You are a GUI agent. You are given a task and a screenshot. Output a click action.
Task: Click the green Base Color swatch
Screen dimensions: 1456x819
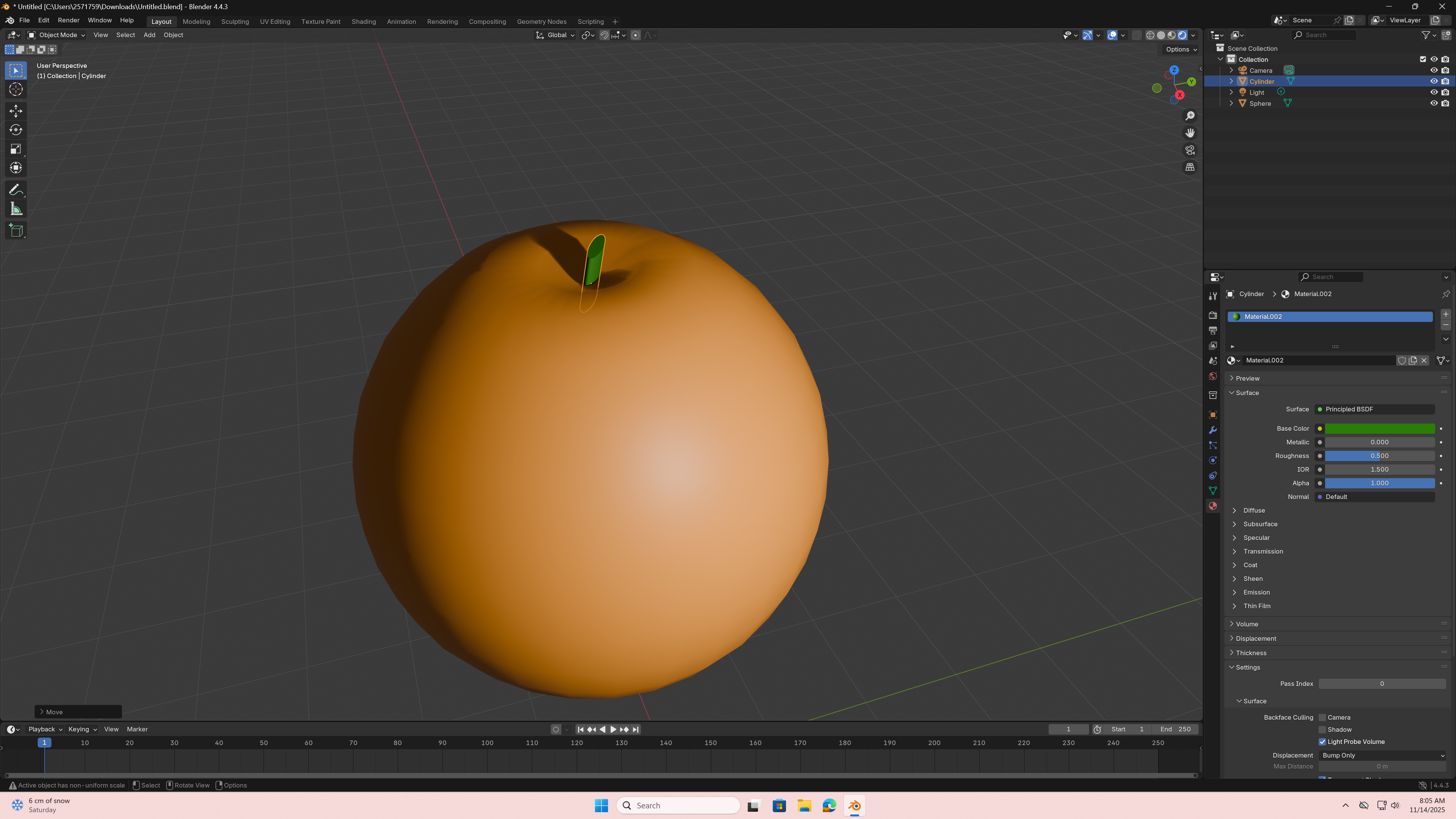pos(1379,428)
